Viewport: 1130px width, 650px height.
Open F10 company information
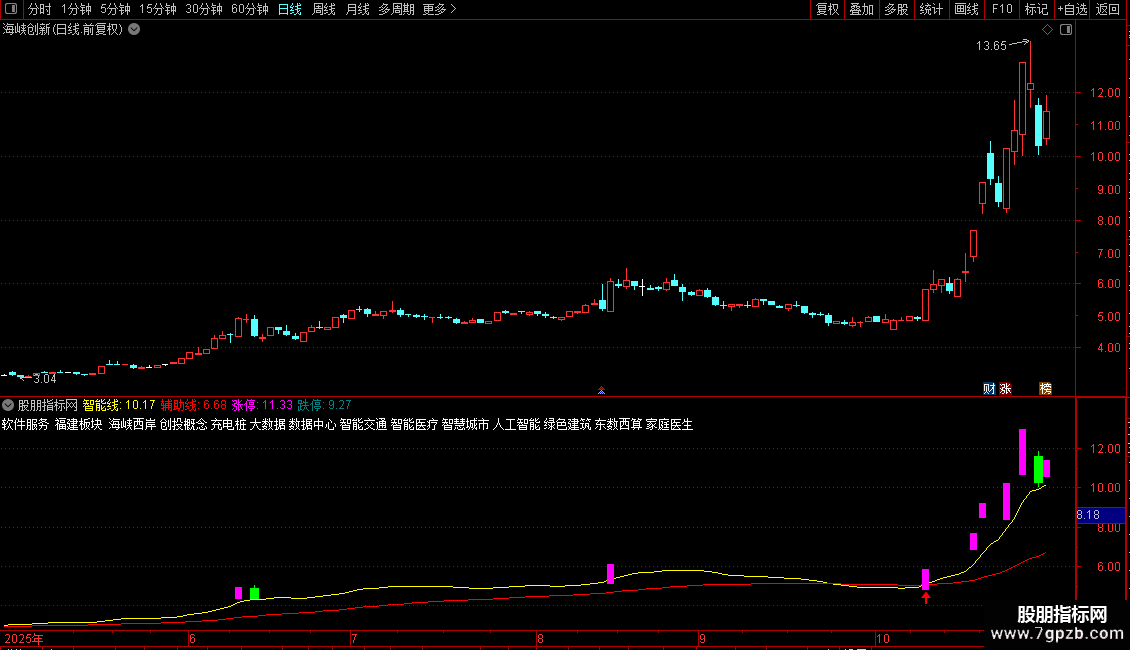tap(1002, 9)
